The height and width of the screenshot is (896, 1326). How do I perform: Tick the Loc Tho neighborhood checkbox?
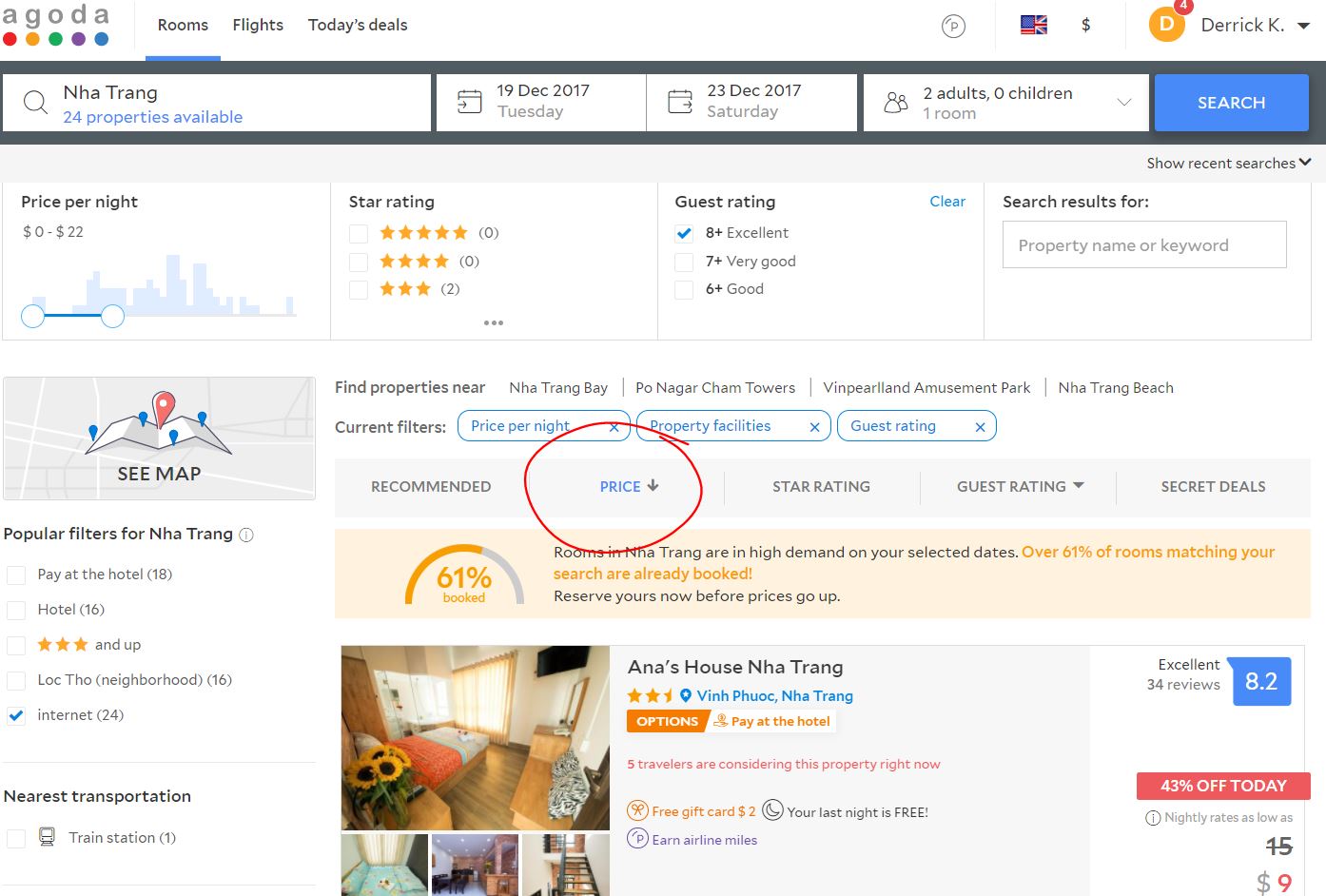[16, 680]
